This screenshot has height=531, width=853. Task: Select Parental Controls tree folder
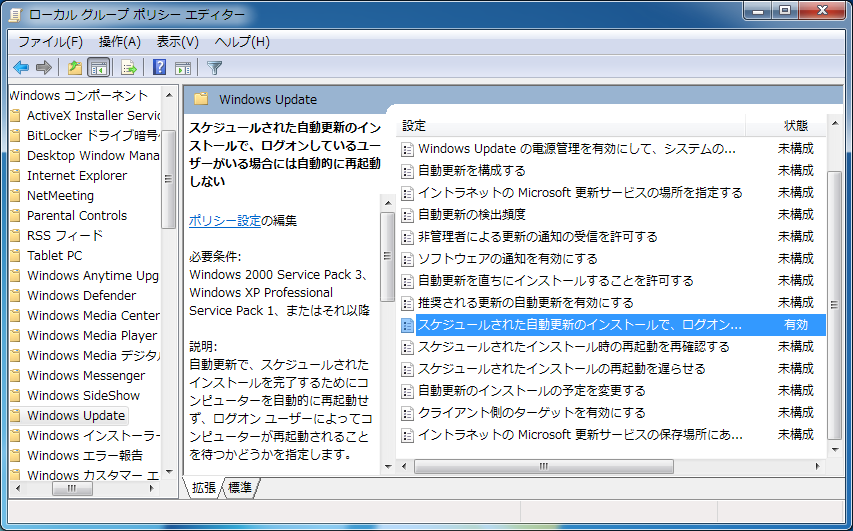pos(77,215)
